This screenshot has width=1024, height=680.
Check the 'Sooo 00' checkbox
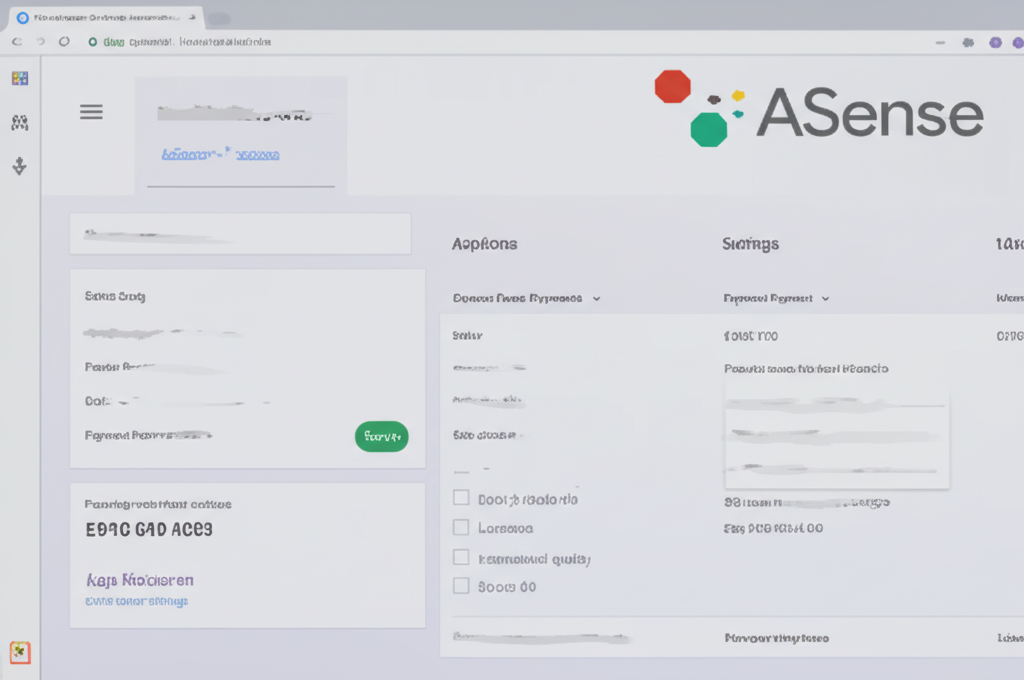[461, 585]
